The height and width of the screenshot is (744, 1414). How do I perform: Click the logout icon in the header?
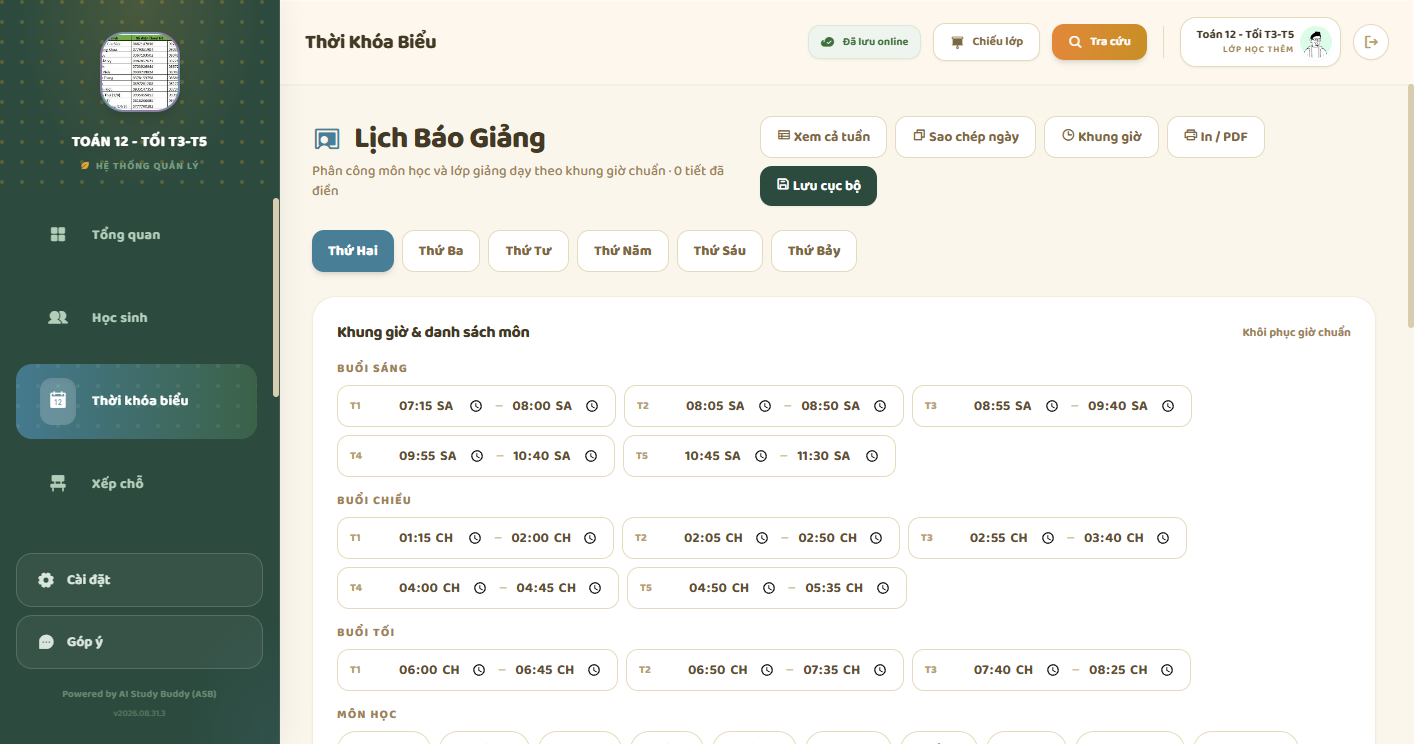coord(1371,42)
